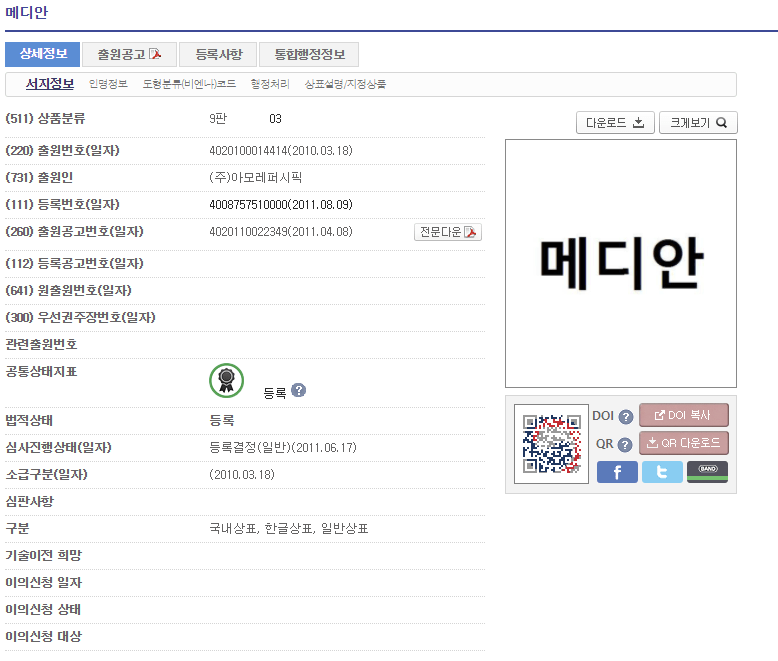Click the green registration medal icon
This screenshot has width=778, height=661.
click(227, 380)
